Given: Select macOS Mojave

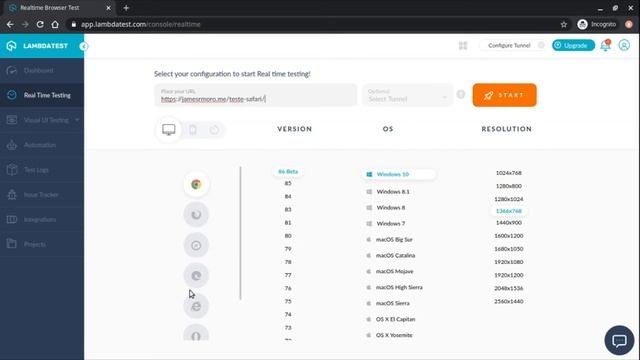Looking at the screenshot, I should click(x=390, y=271).
